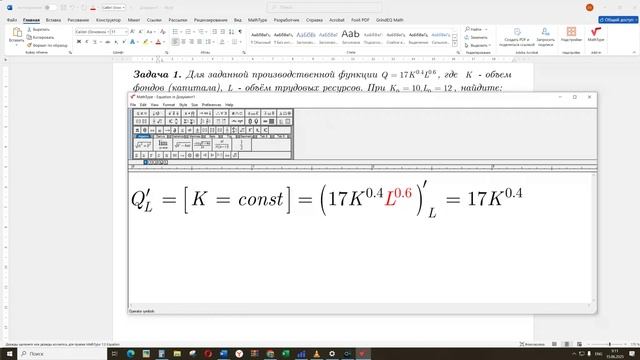Open numbered list dropdown arrow

point(194,32)
